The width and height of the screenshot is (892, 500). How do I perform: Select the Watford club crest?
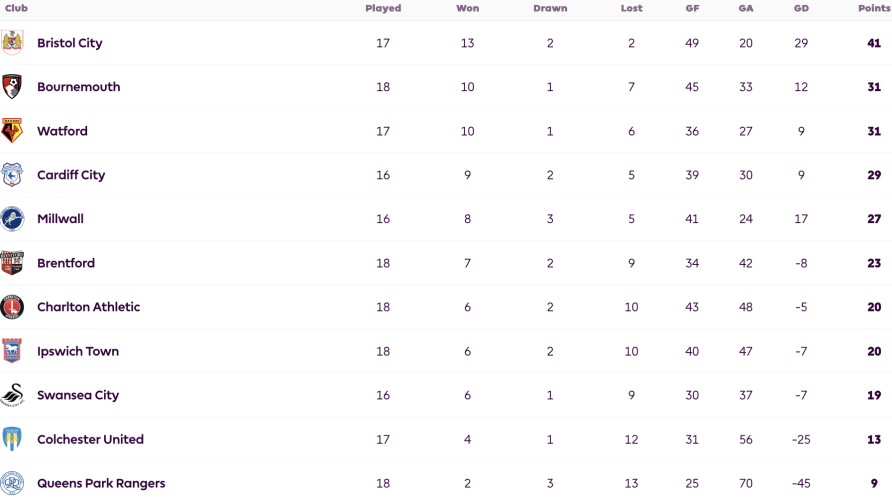12,131
